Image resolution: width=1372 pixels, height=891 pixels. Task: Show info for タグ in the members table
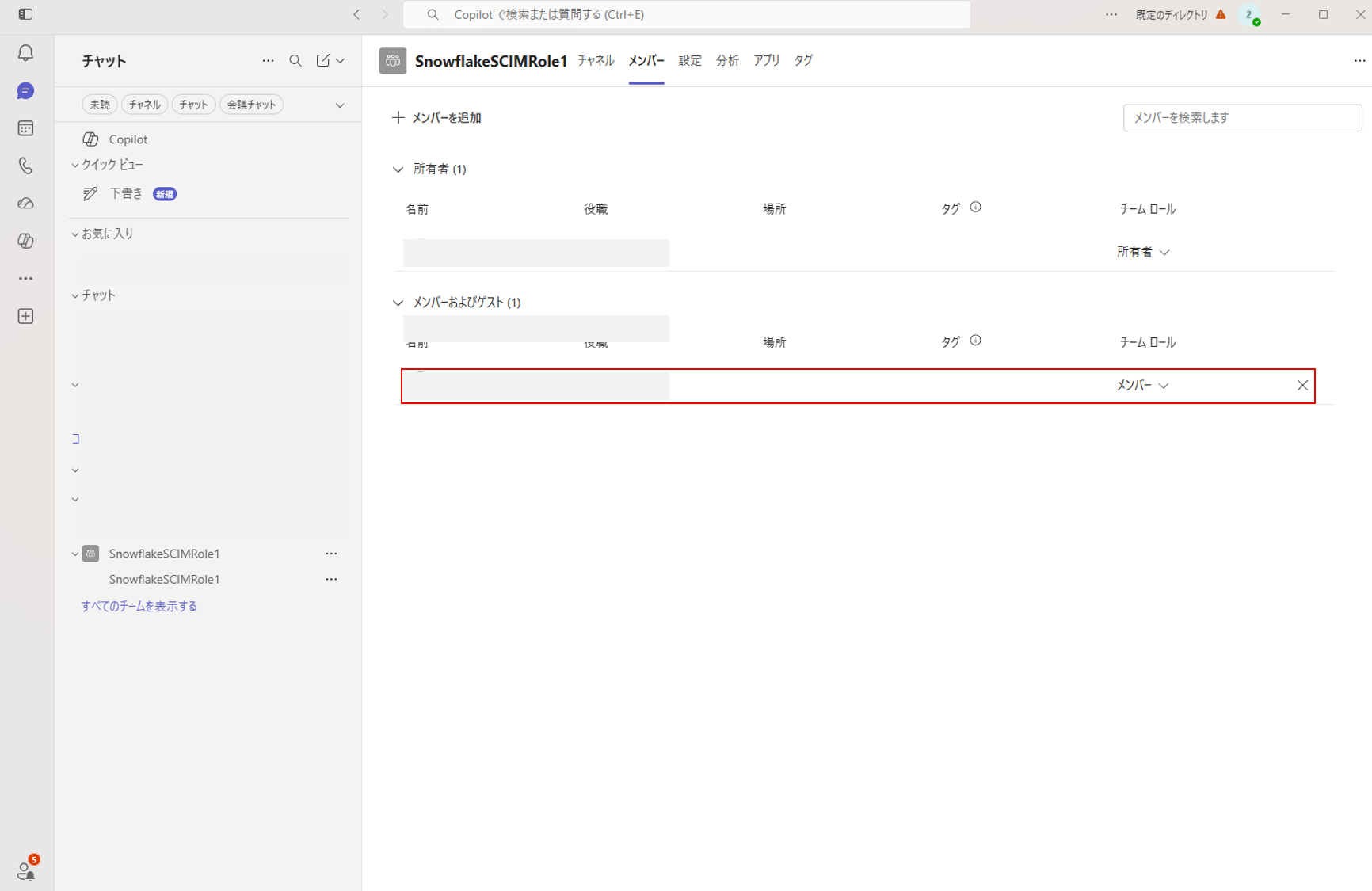click(x=976, y=341)
